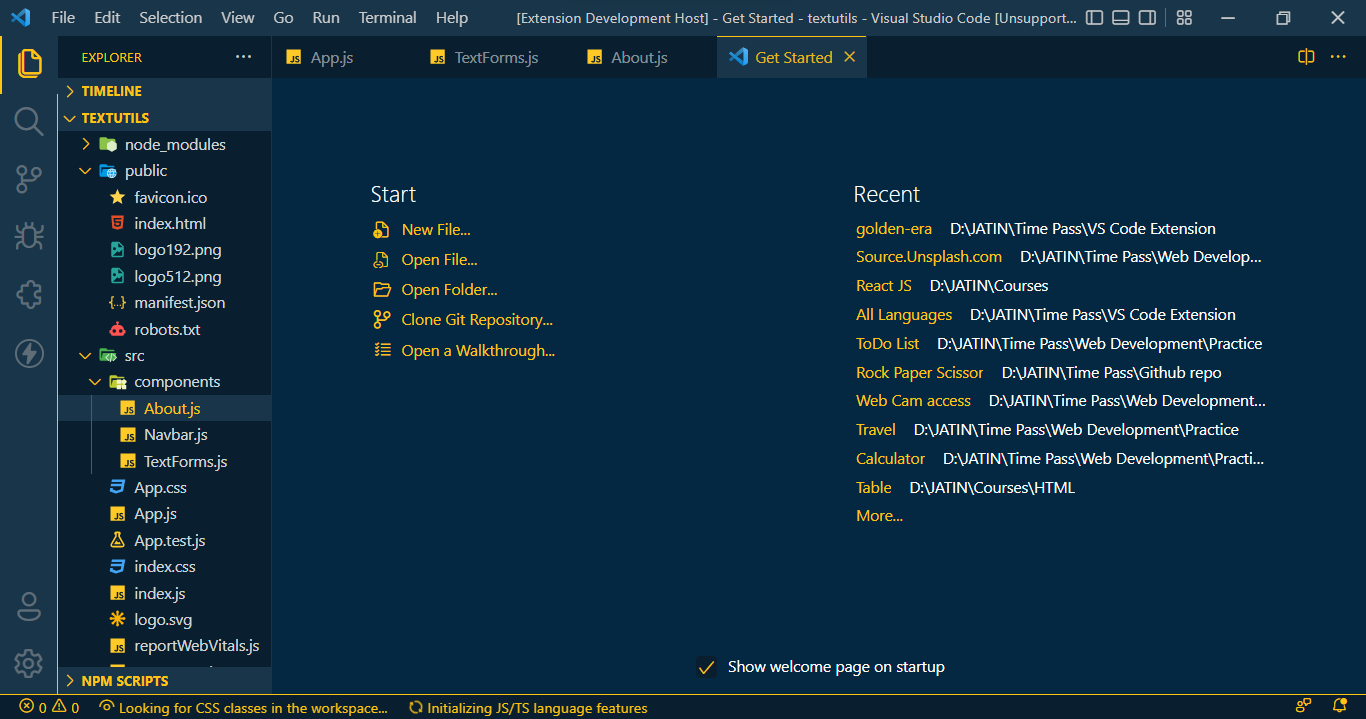Open the Source Control view
This screenshot has height=719, width=1366.
29,179
